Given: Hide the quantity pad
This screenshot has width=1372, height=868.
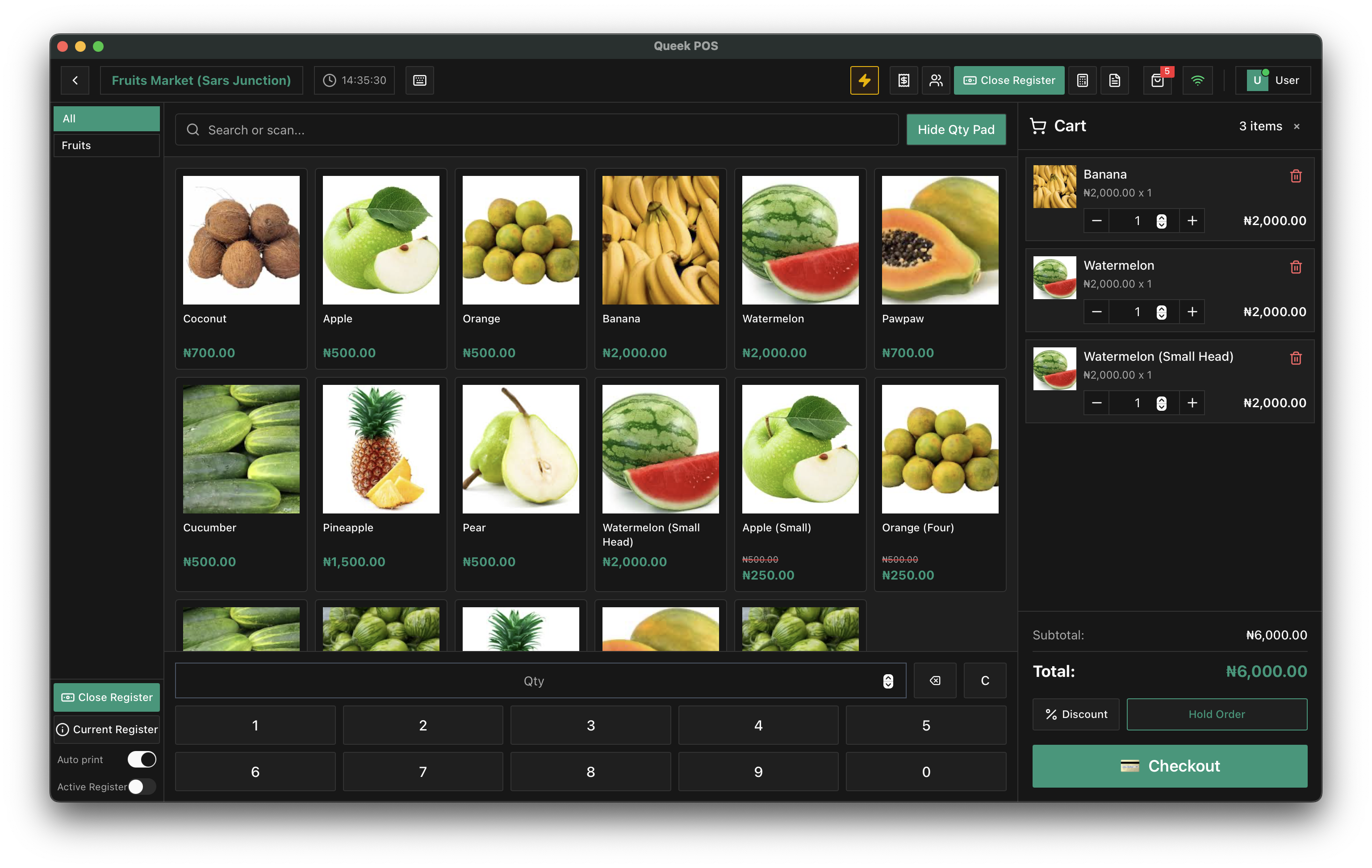Looking at the screenshot, I should [955, 130].
